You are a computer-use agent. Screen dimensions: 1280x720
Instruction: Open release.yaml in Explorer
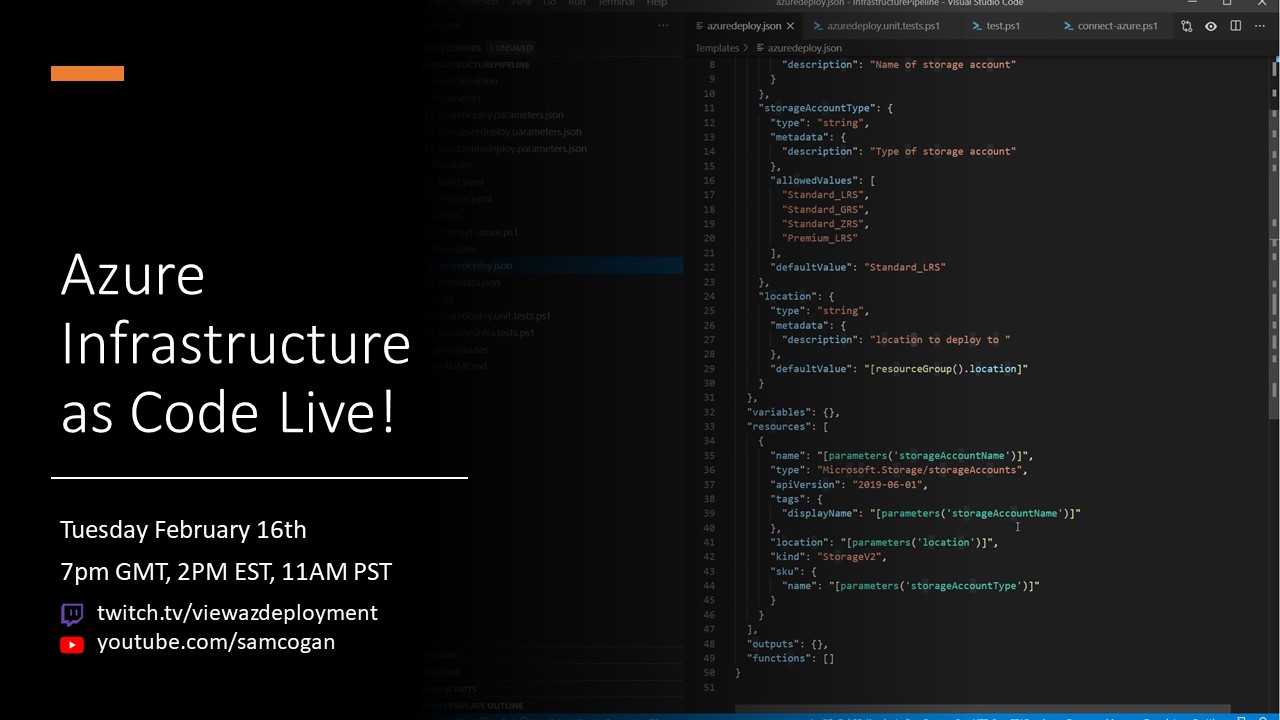[464, 199]
